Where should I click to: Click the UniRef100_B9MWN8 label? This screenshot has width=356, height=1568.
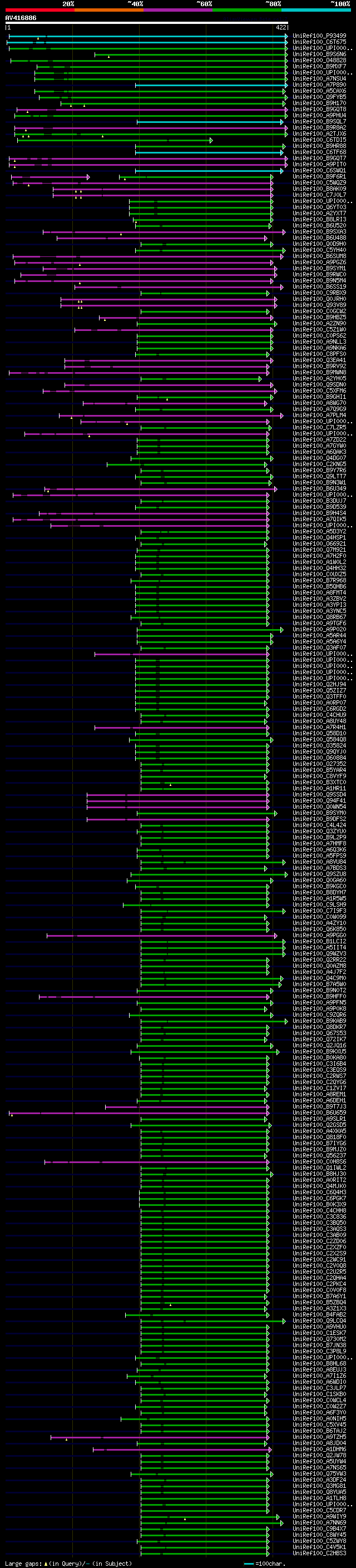tap(319, 373)
